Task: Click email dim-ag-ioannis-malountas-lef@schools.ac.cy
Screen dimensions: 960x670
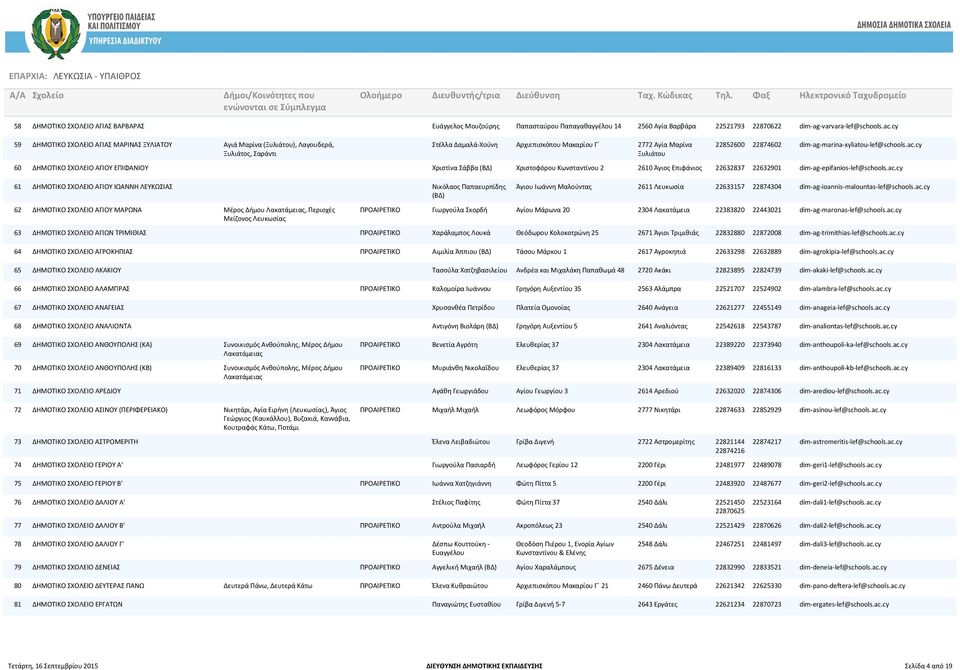Action: [x=864, y=187]
